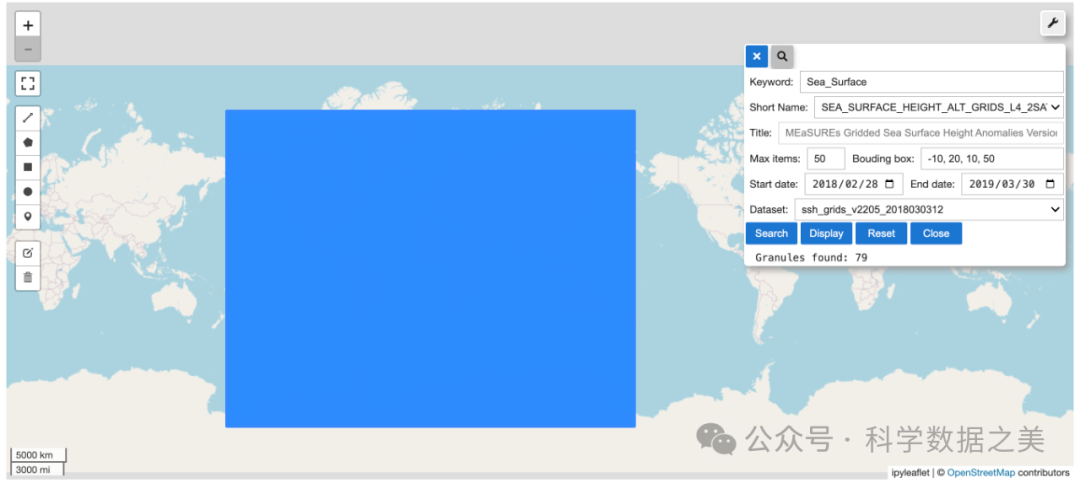Click the edit layers icon
The image size is (1080, 483).
[28, 252]
